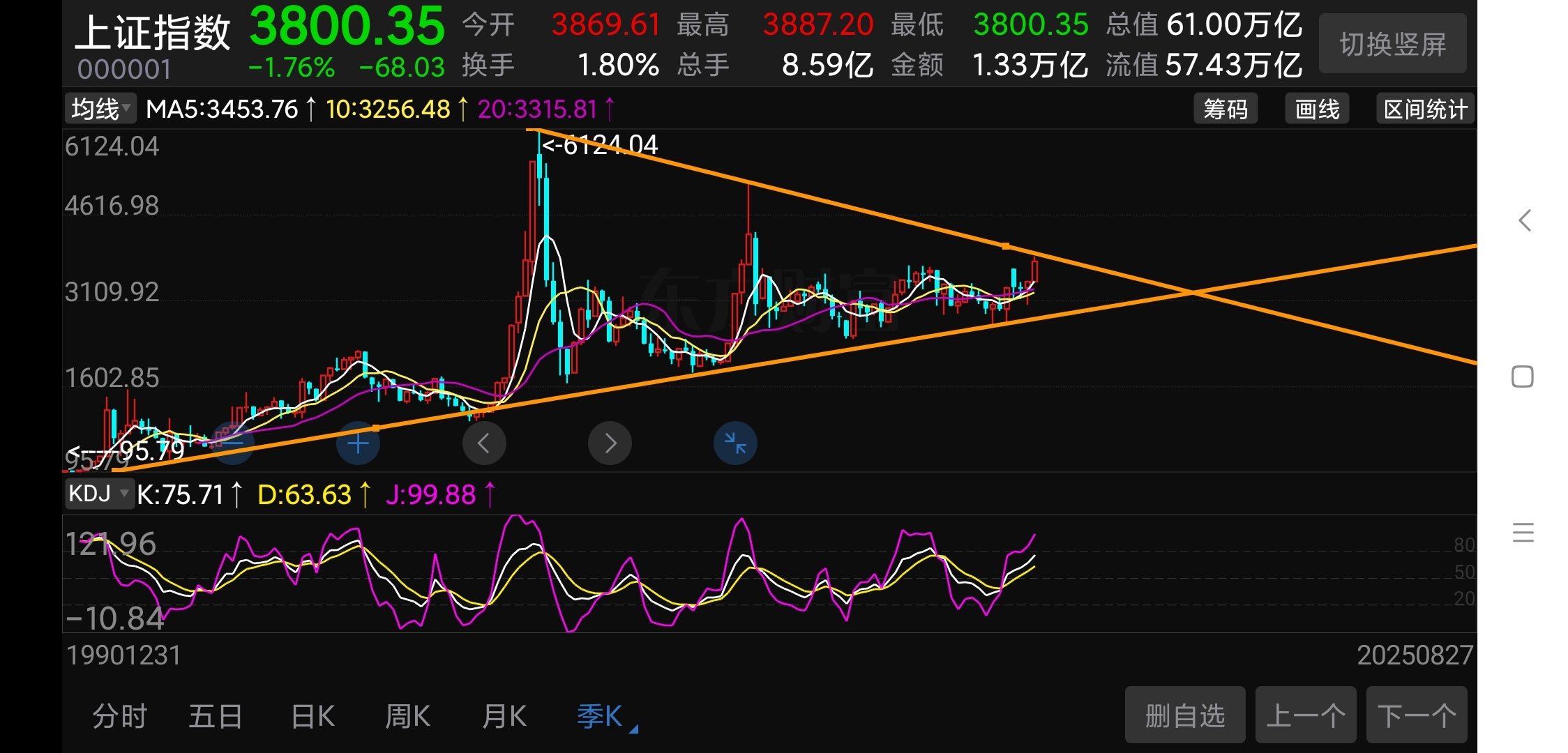Click 今开 3869.61 value
The image size is (1568, 753).
pos(605,24)
